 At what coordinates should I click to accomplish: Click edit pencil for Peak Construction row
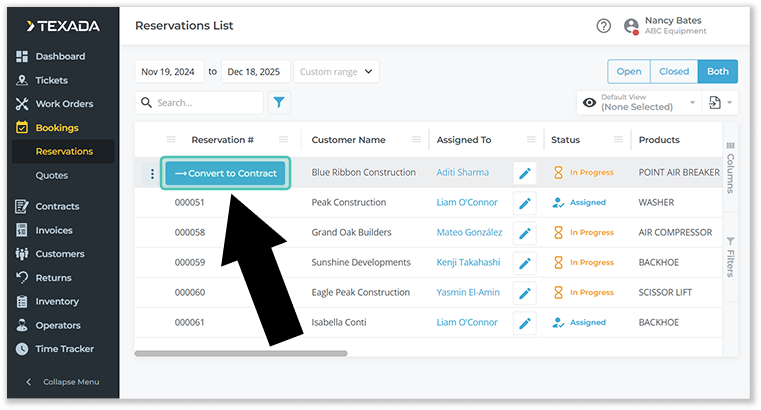point(524,203)
